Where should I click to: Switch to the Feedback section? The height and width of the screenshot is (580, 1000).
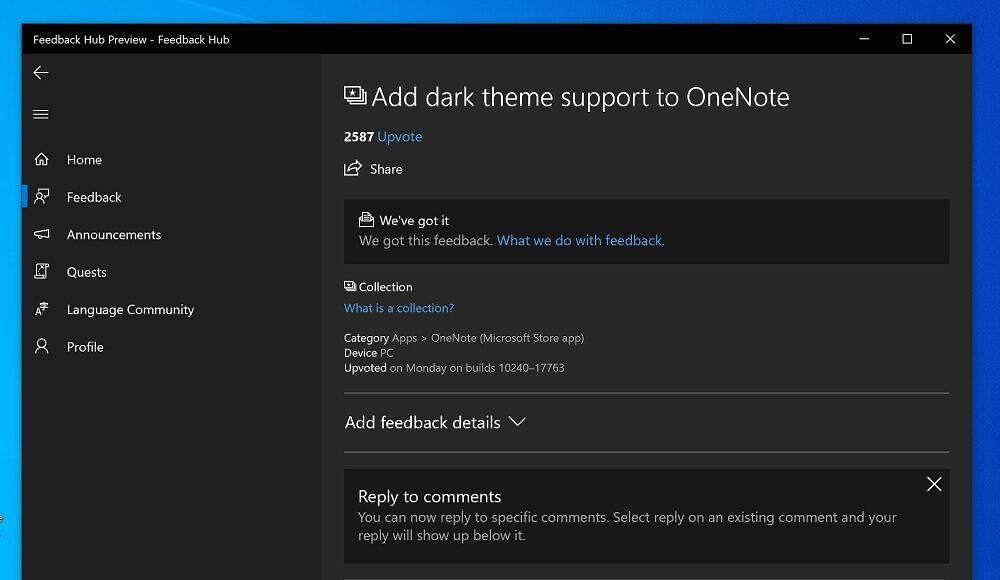click(x=93, y=196)
